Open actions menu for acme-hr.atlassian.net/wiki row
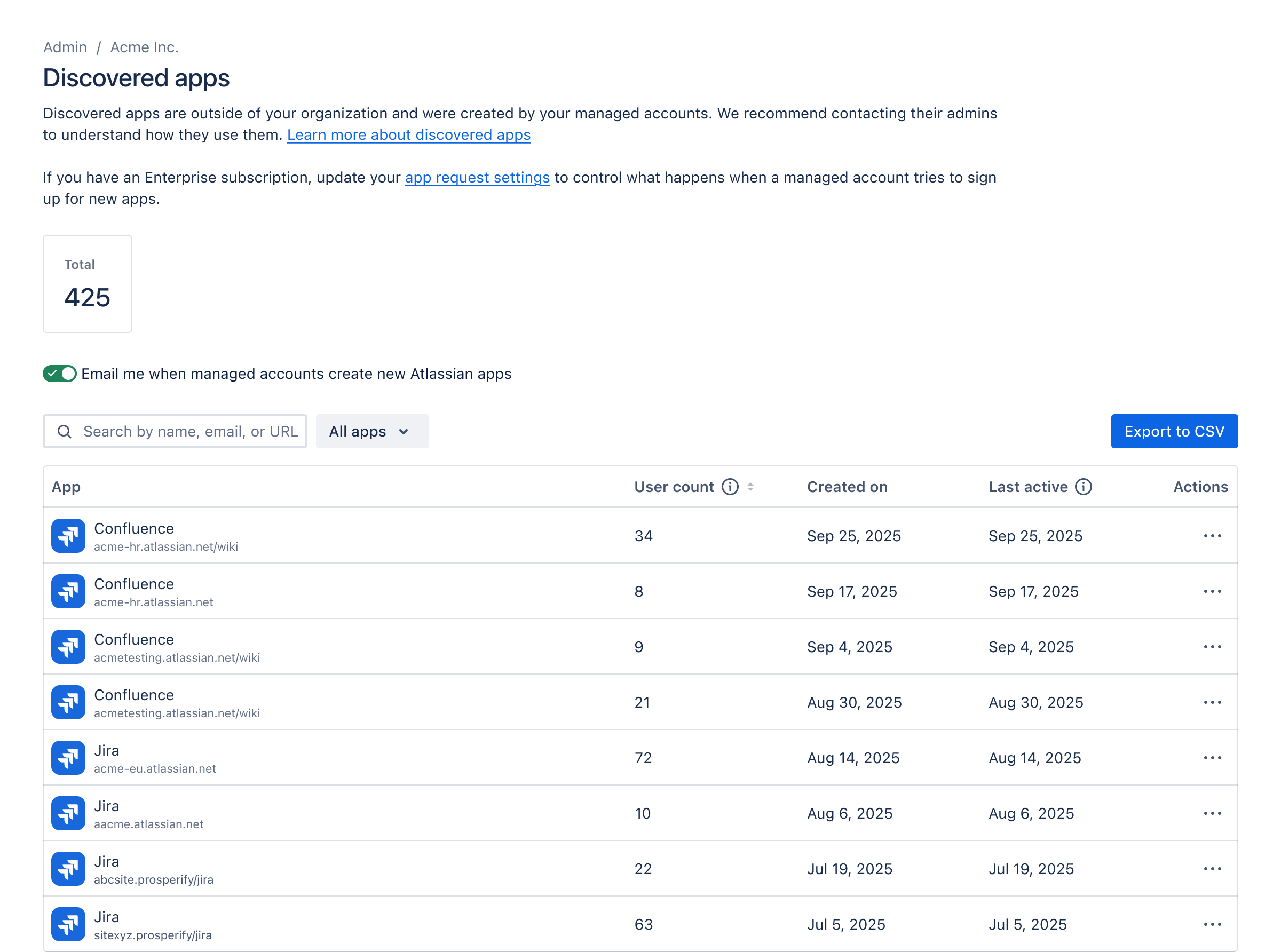Screen dimensions: 1281x952 1213,536
